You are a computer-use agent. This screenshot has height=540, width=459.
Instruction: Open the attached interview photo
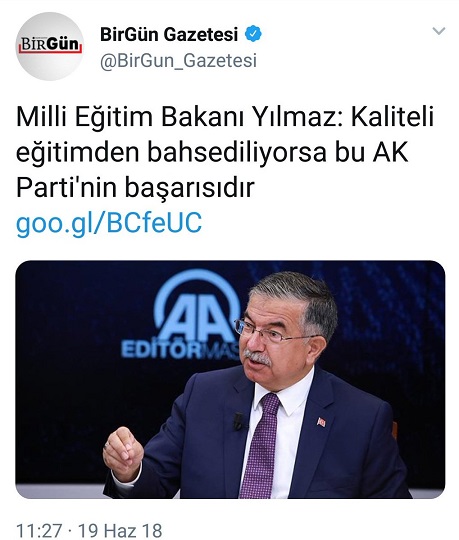pyautogui.click(x=230, y=379)
